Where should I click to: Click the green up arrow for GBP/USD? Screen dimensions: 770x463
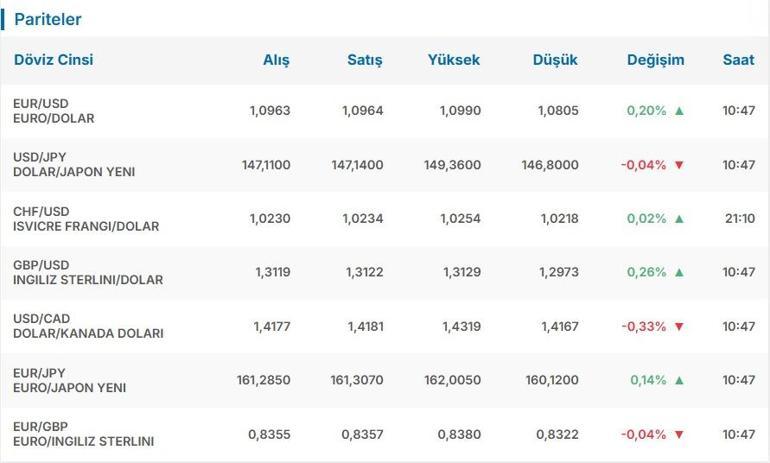[x=680, y=273]
